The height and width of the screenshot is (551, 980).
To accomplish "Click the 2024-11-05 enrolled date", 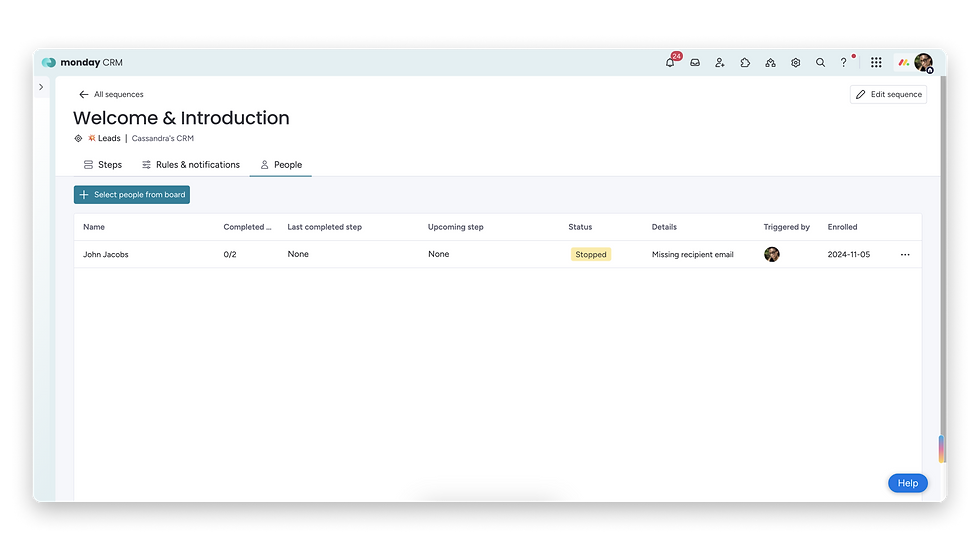I will [x=849, y=254].
